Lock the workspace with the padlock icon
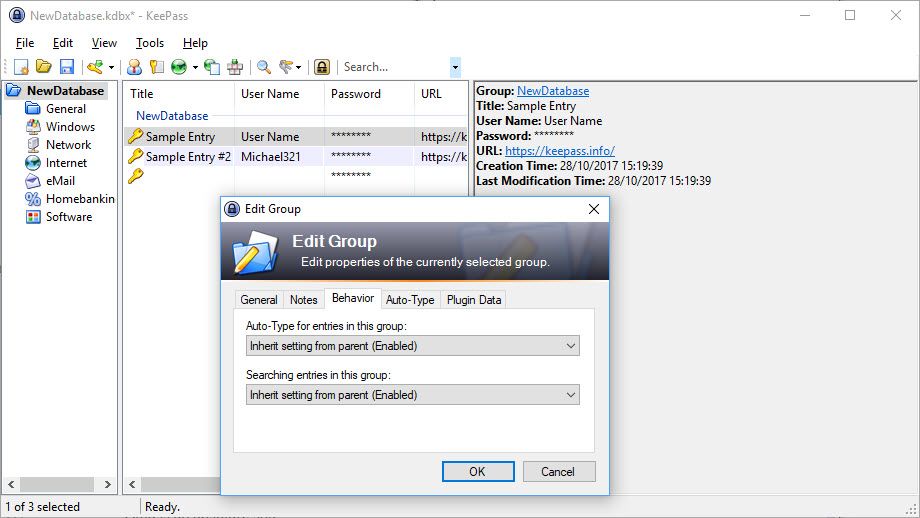This screenshot has width=920, height=518. tap(322, 67)
